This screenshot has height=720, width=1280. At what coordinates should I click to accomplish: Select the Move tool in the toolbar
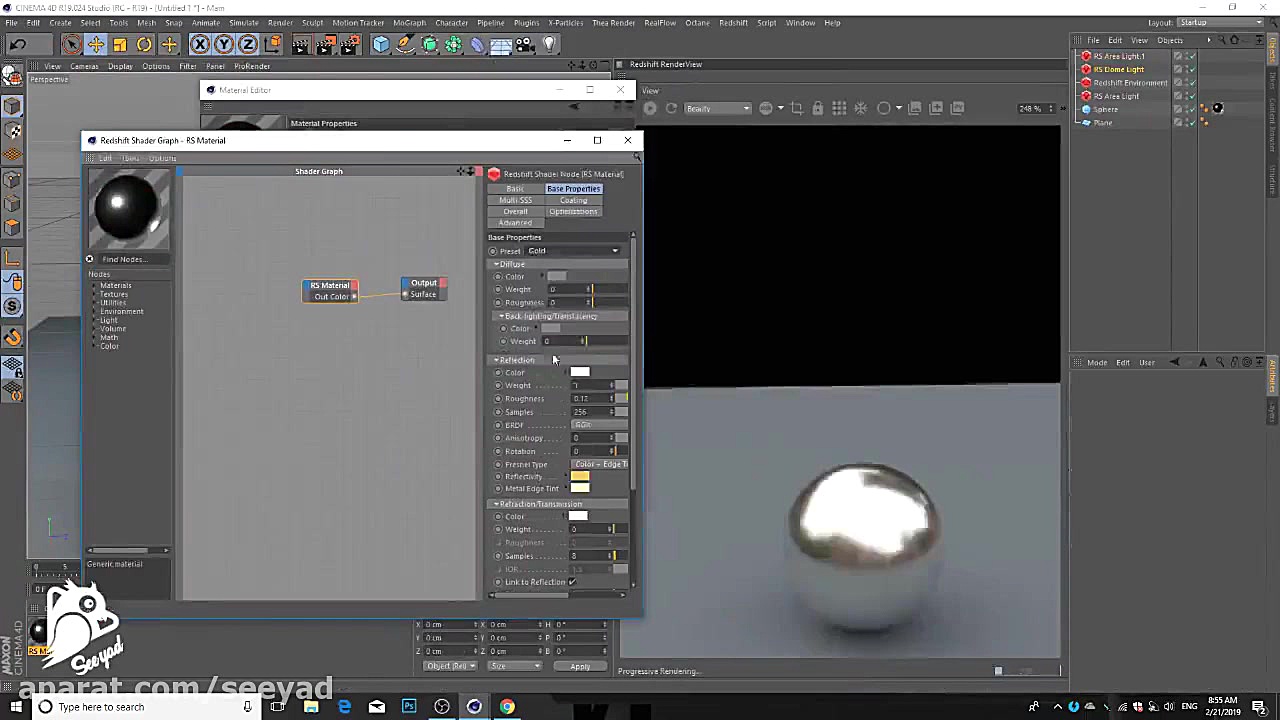coord(96,44)
